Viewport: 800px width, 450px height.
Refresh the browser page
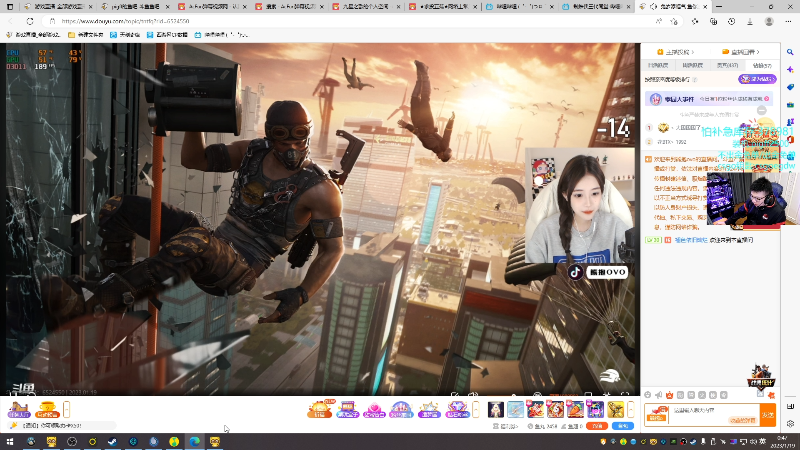[30, 21]
